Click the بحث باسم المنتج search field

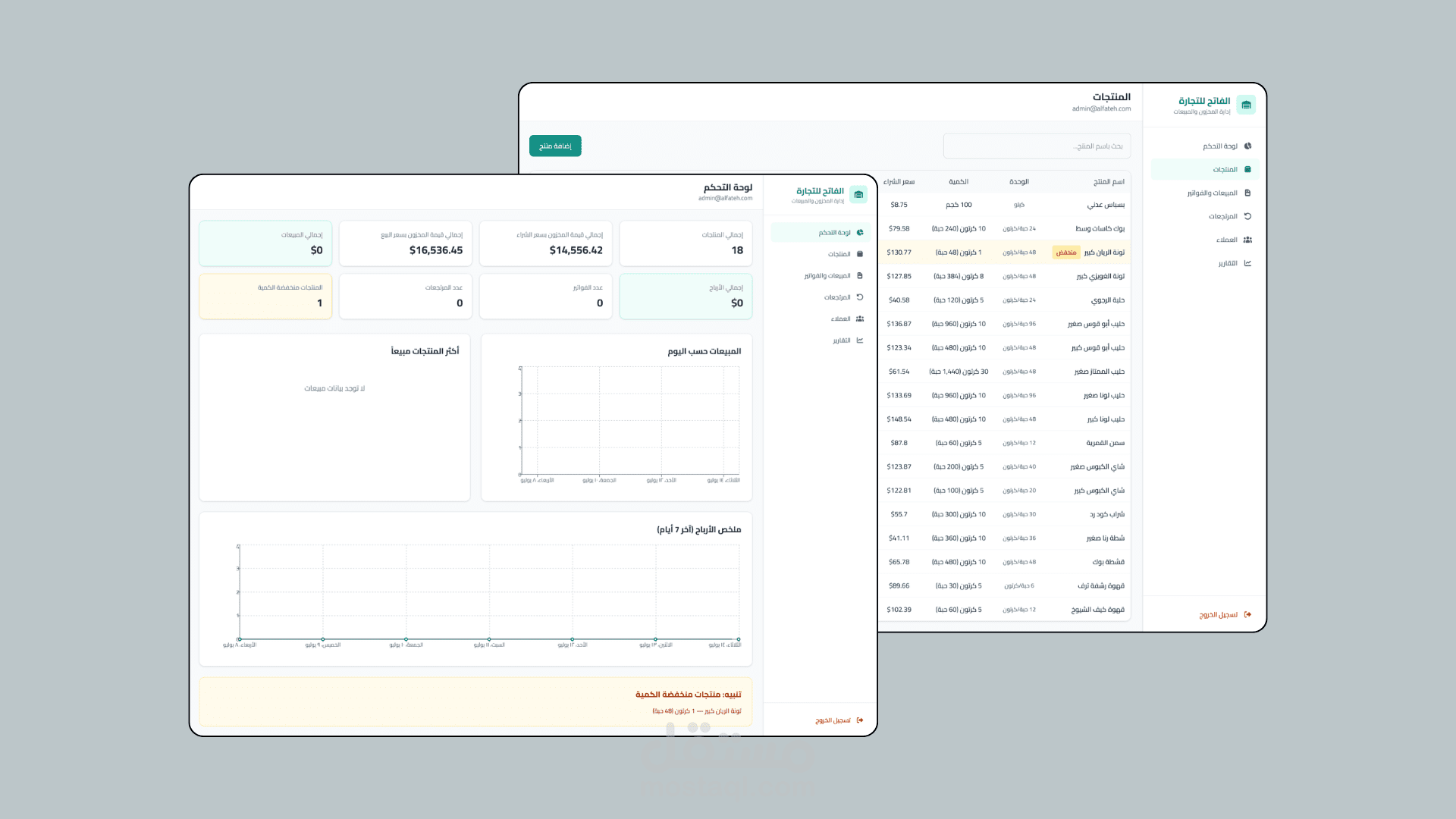click(1037, 146)
